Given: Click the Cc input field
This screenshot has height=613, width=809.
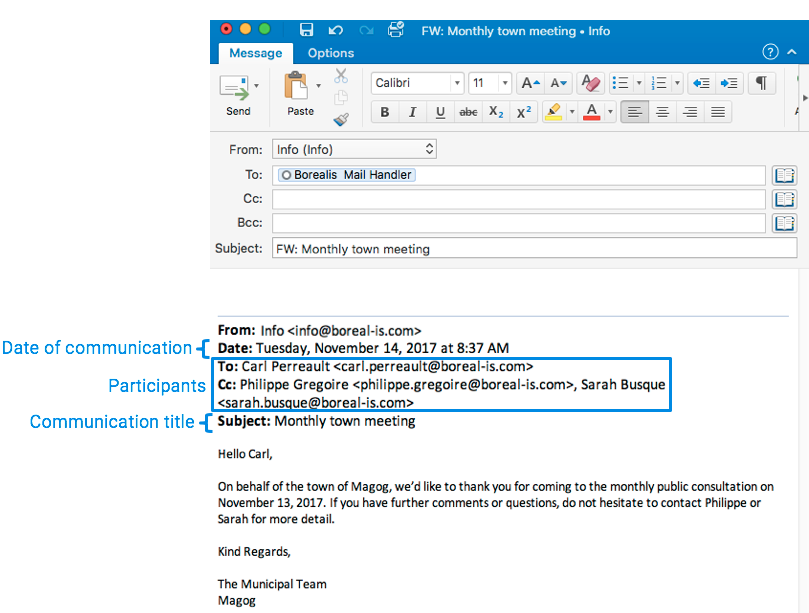Looking at the screenshot, I should pyautogui.click(x=519, y=199).
